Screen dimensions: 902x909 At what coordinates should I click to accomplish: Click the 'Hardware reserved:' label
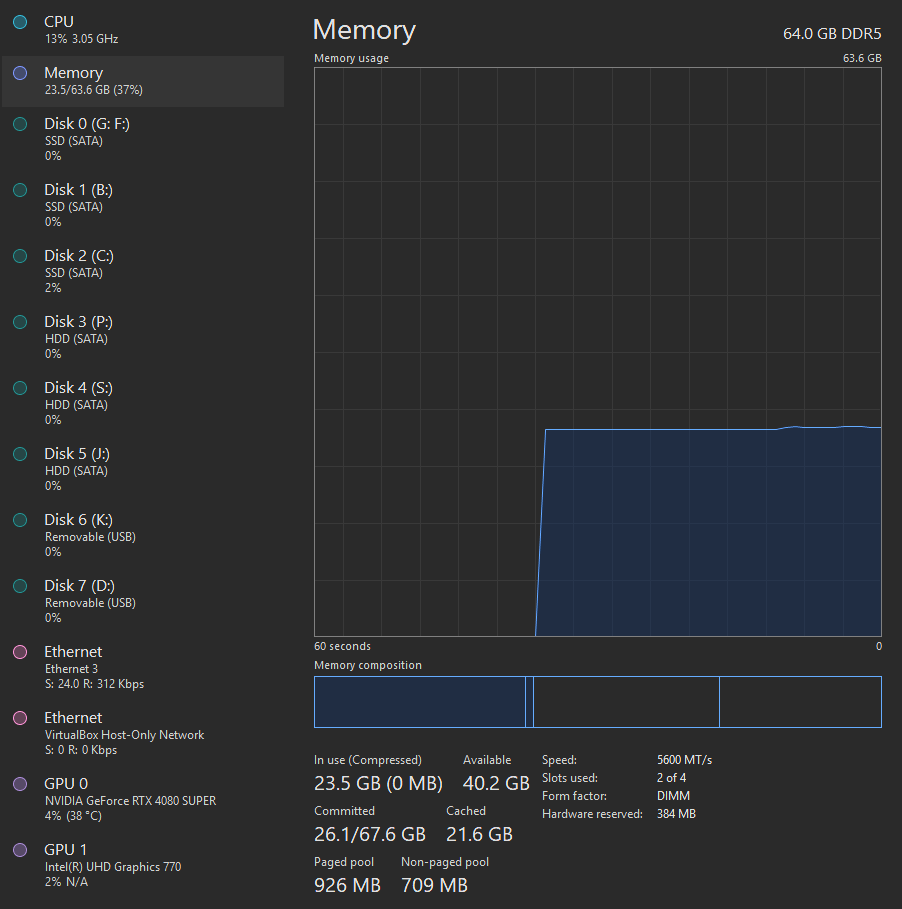click(x=592, y=814)
